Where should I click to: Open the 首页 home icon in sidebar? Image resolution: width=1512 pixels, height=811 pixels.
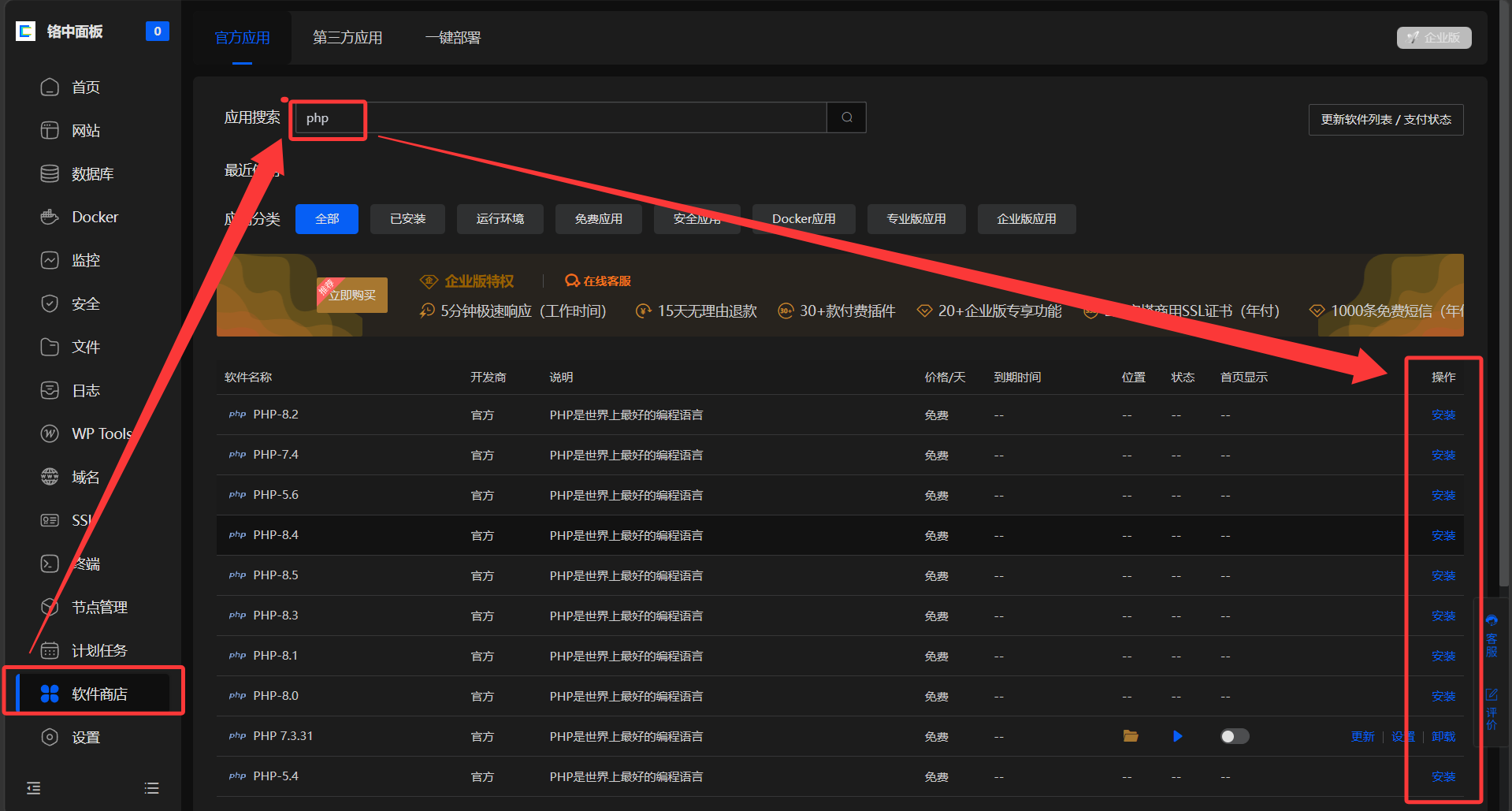(x=50, y=87)
